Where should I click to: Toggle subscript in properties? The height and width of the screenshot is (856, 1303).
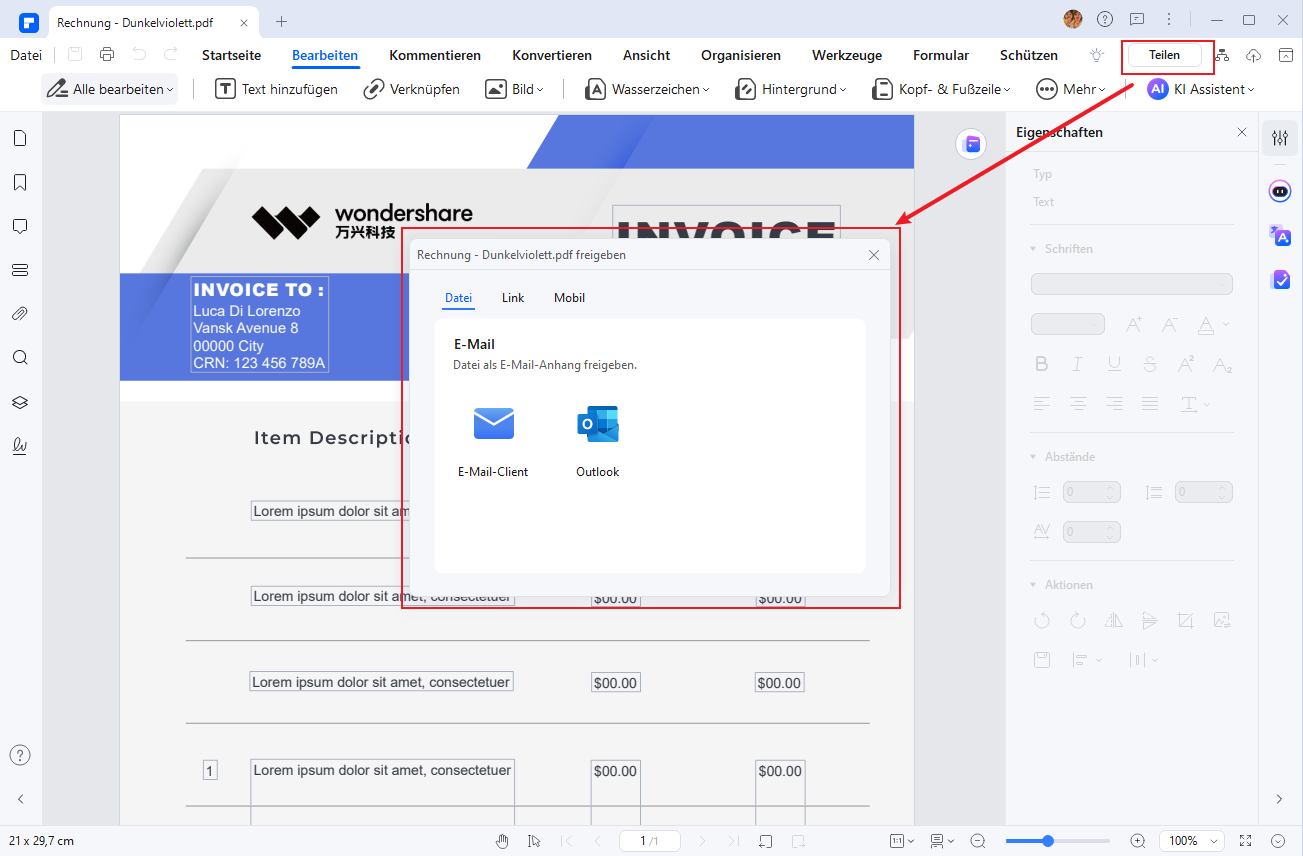click(x=1222, y=365)
